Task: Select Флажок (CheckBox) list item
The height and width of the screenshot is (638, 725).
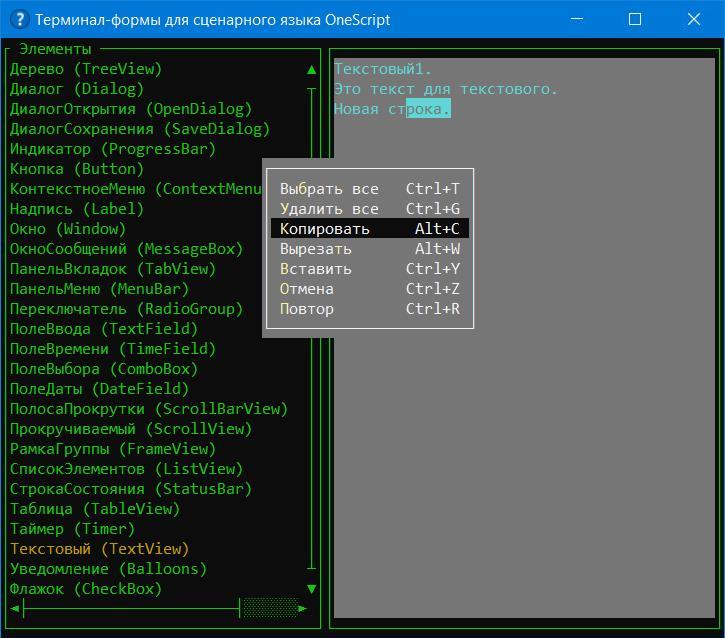Action: [86, 589]
